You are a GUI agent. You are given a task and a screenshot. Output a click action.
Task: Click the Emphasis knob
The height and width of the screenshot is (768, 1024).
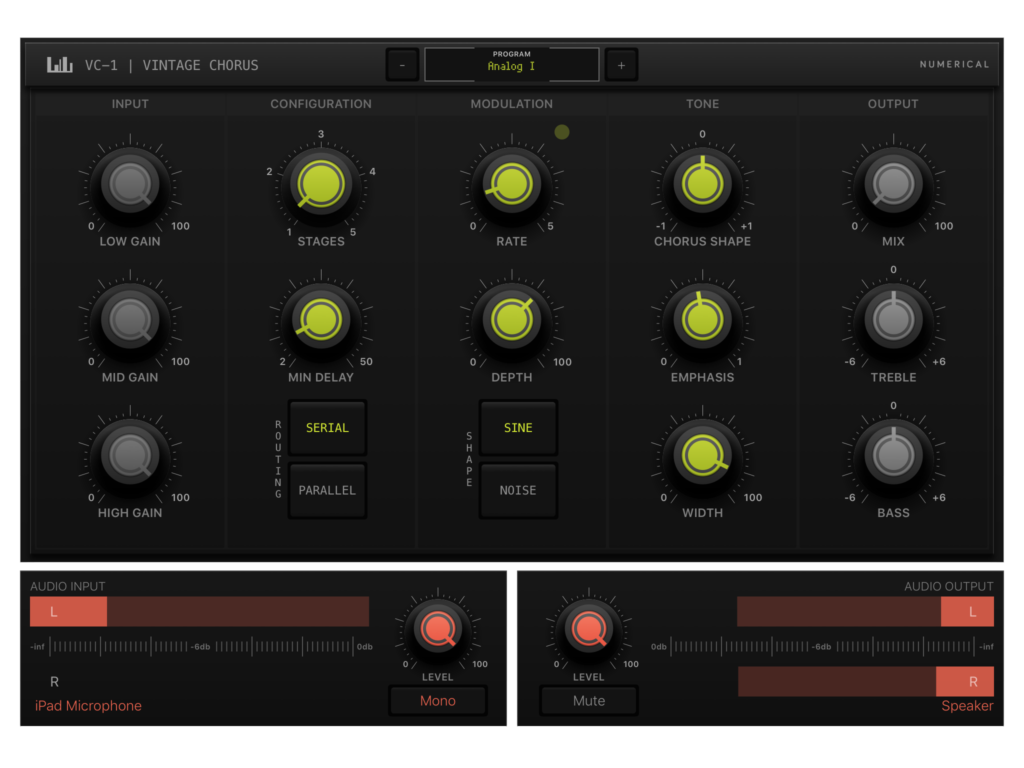coord(702,320)
